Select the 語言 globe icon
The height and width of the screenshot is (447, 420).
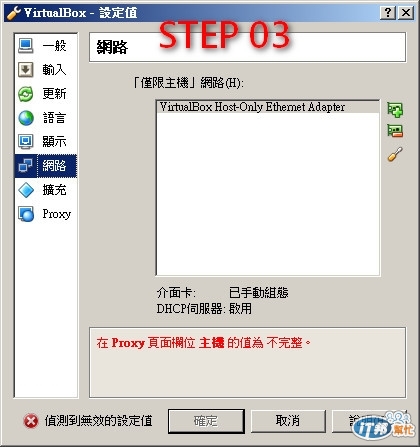pos(26,118)
